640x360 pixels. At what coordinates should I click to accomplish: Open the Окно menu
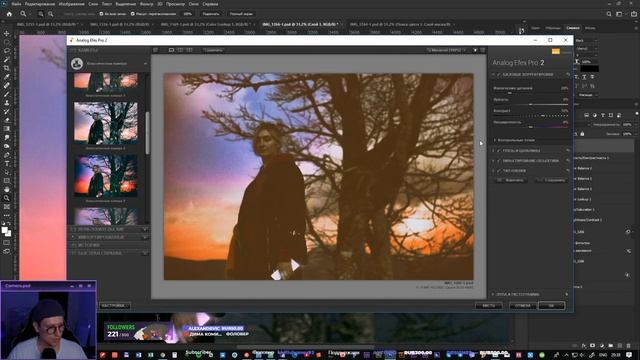pyautogui.click(x=194, y=4)
